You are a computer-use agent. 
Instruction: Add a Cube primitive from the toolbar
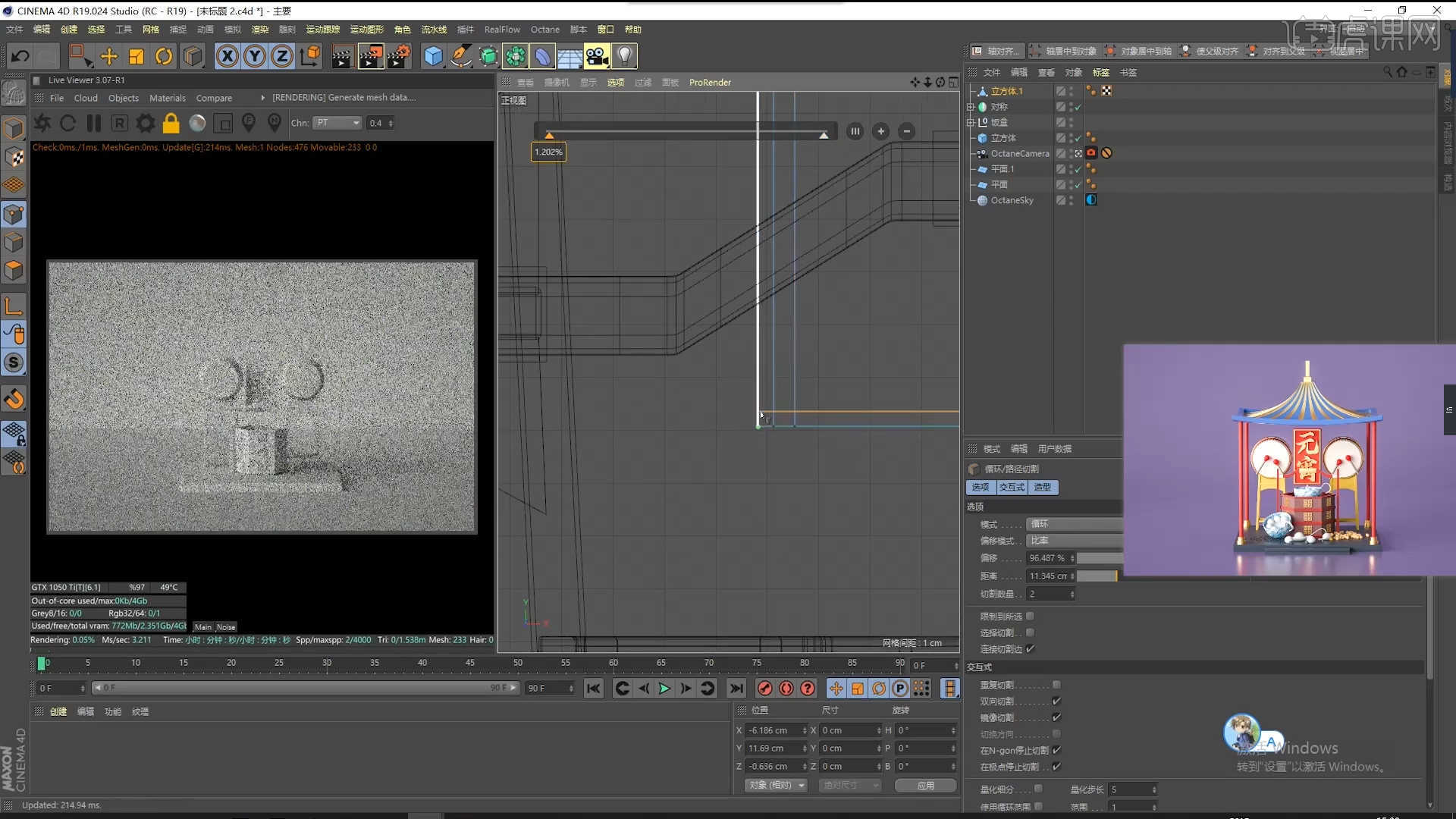click(x=433, y=56)
